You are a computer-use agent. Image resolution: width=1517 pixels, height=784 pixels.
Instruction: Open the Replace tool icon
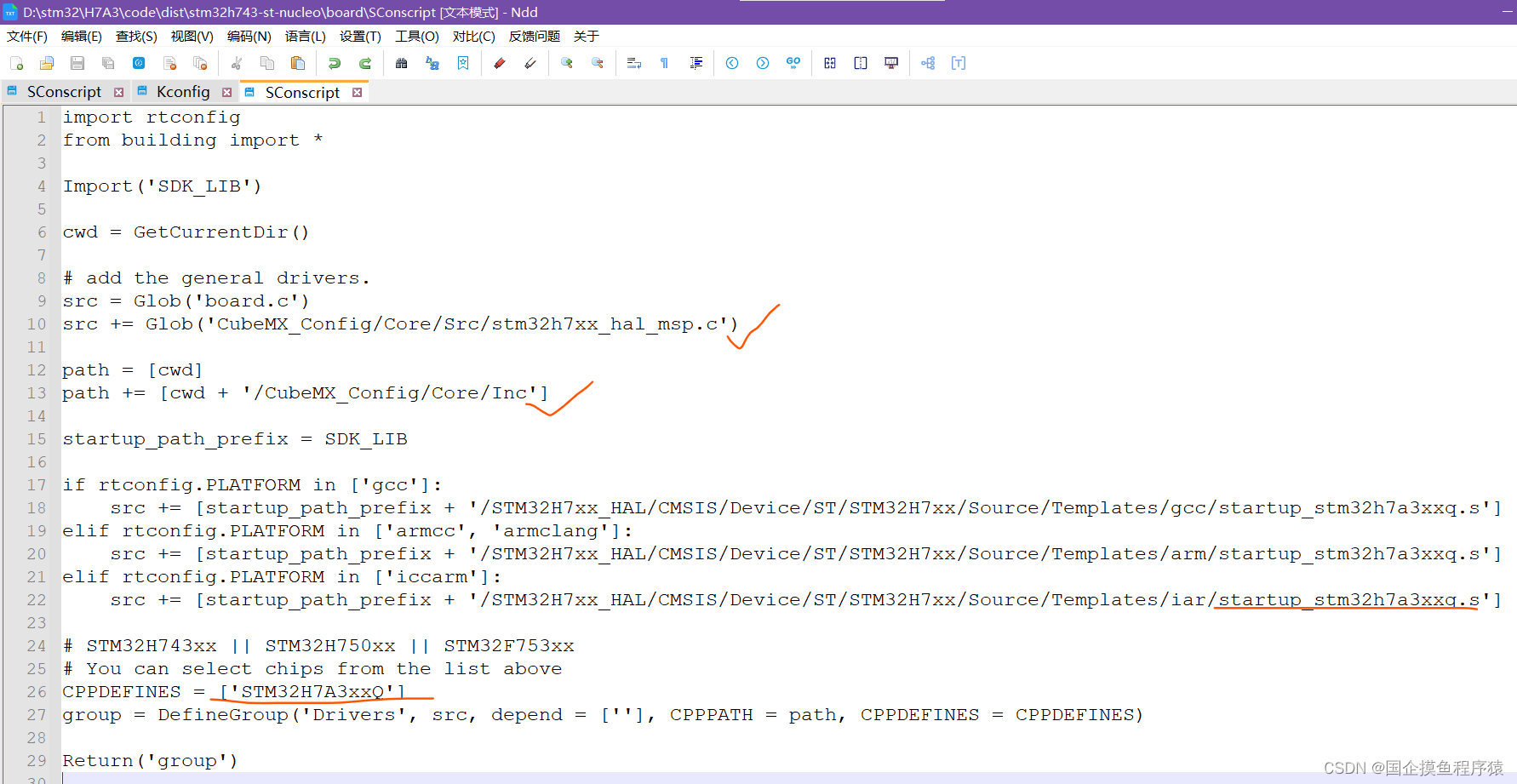click(432, 63)
